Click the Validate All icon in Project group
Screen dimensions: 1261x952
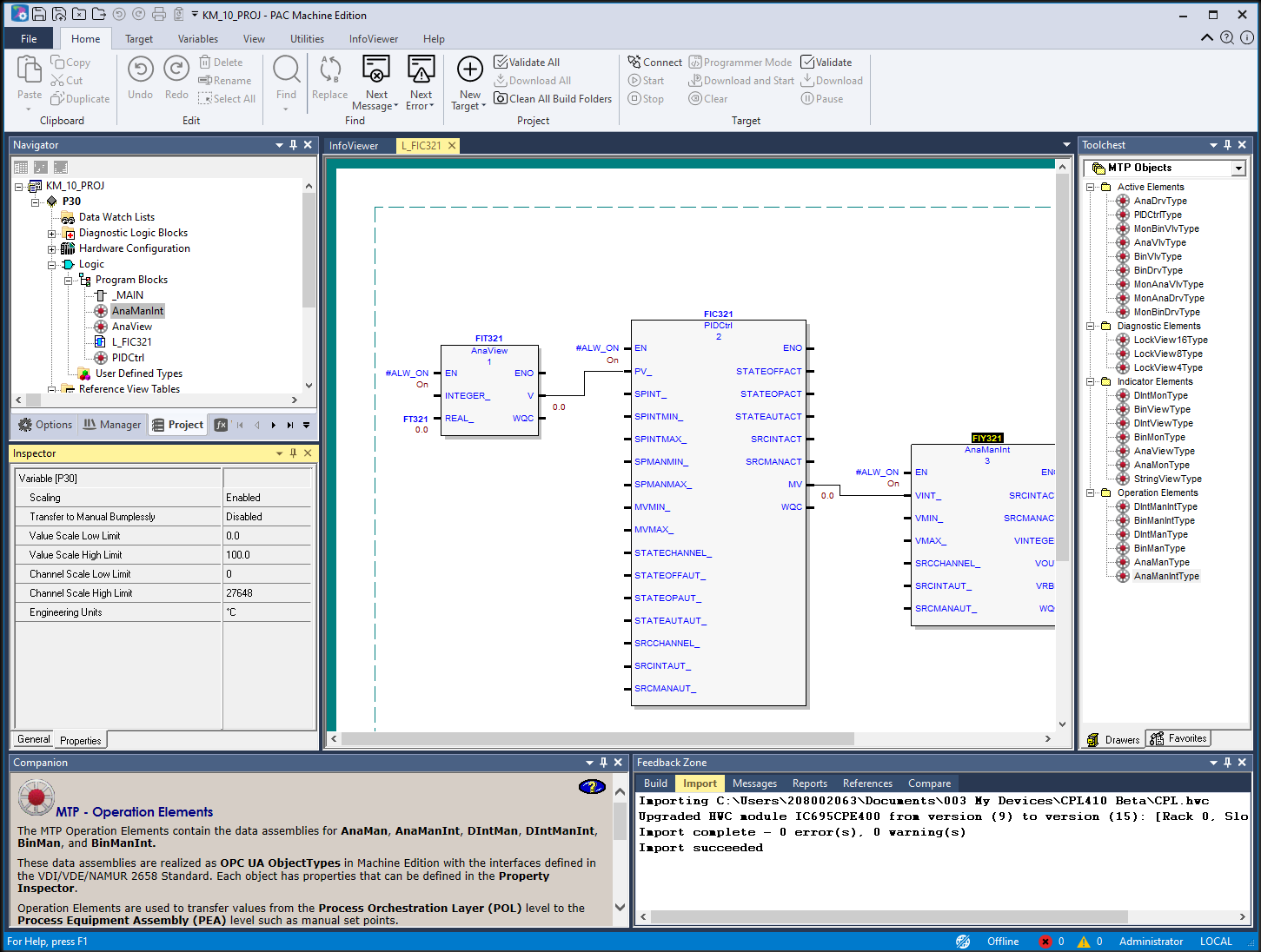(x=501, y=63)
